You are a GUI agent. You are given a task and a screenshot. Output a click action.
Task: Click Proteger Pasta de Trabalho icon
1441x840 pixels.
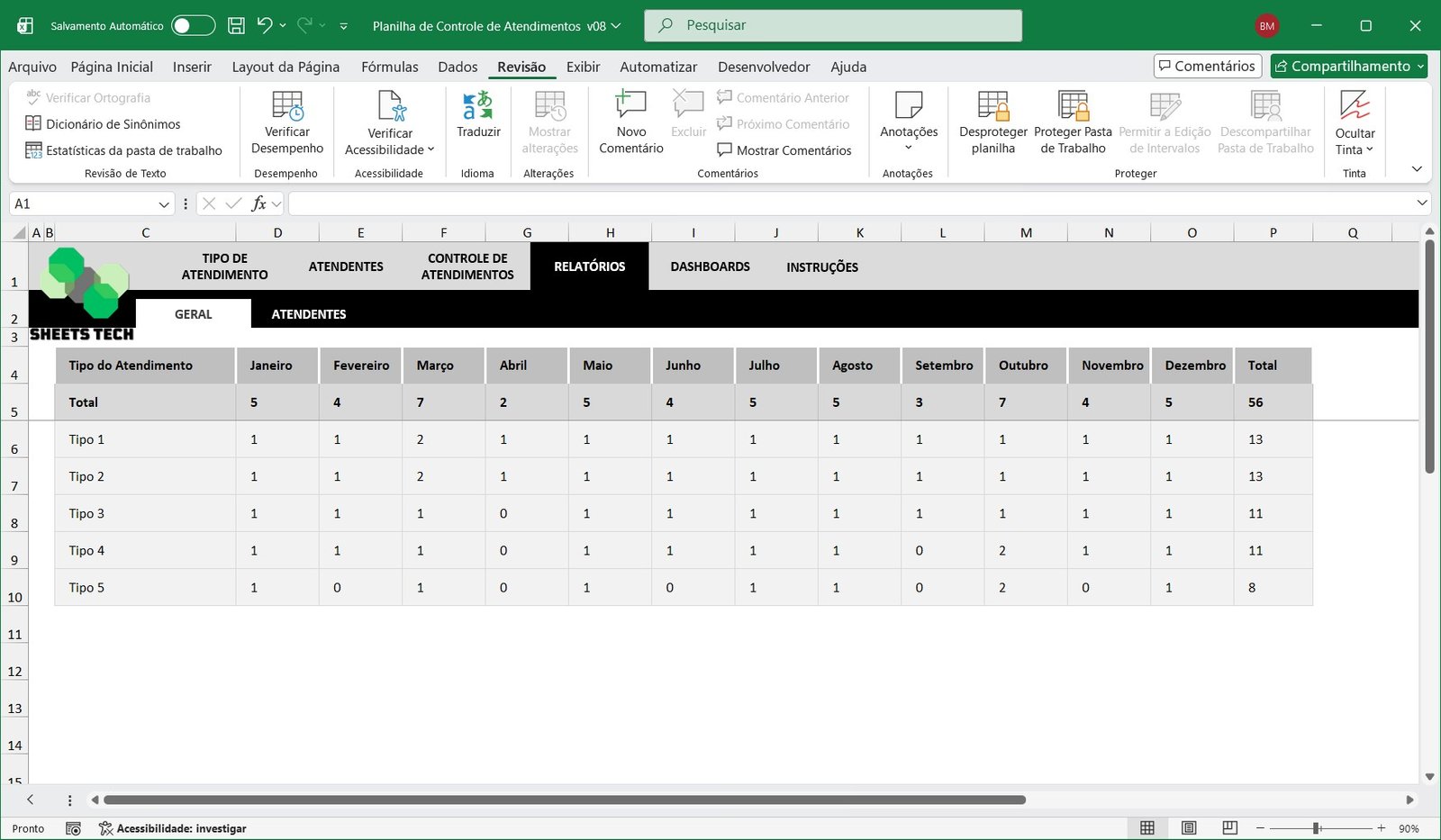tap(1073, 106)
